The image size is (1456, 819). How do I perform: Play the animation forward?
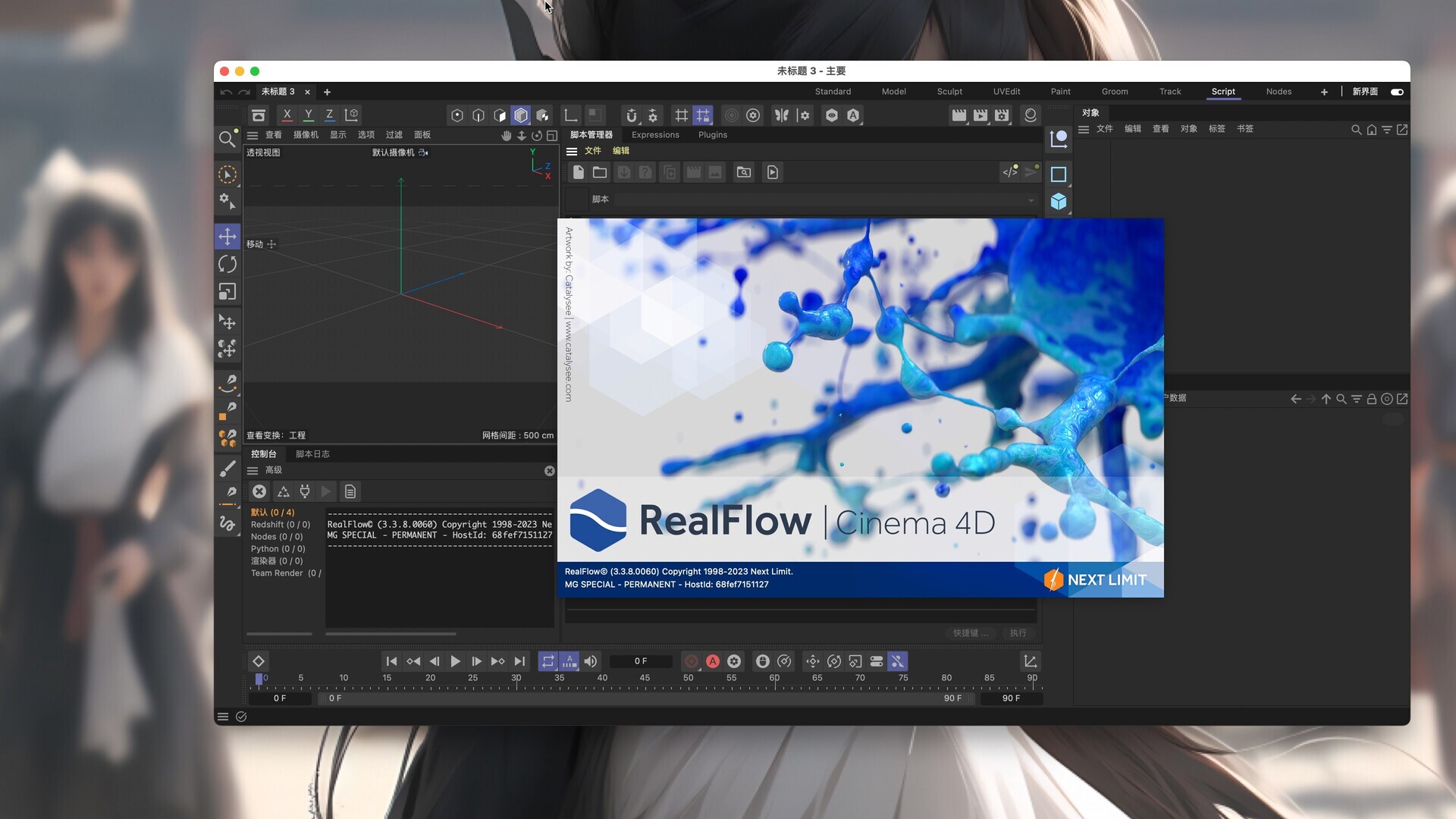click(455, 661)
